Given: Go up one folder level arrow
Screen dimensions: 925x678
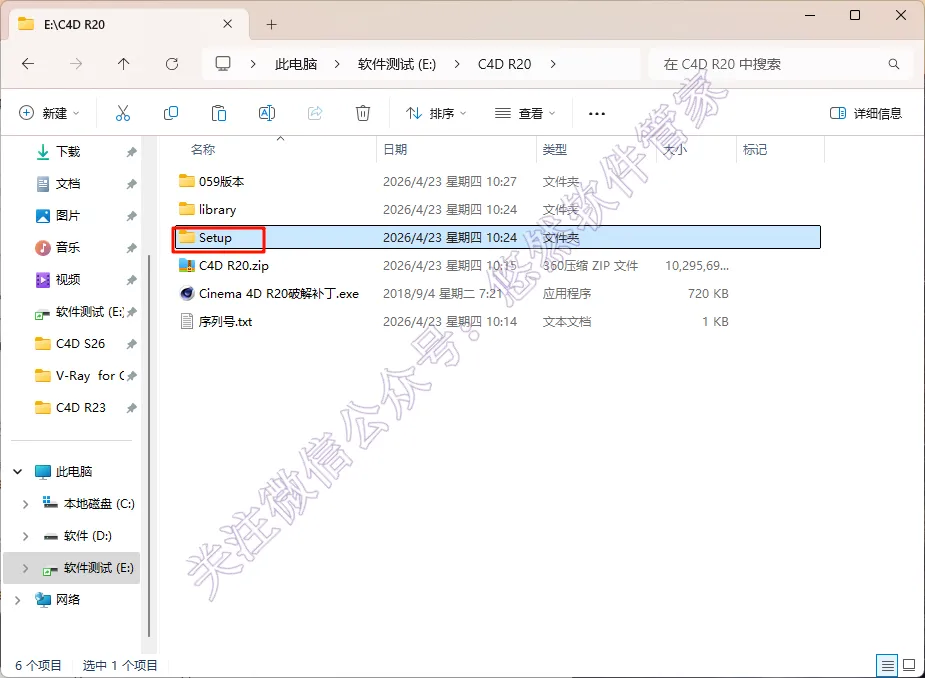Looking at the screenshot, I should [x=123, y=64].
